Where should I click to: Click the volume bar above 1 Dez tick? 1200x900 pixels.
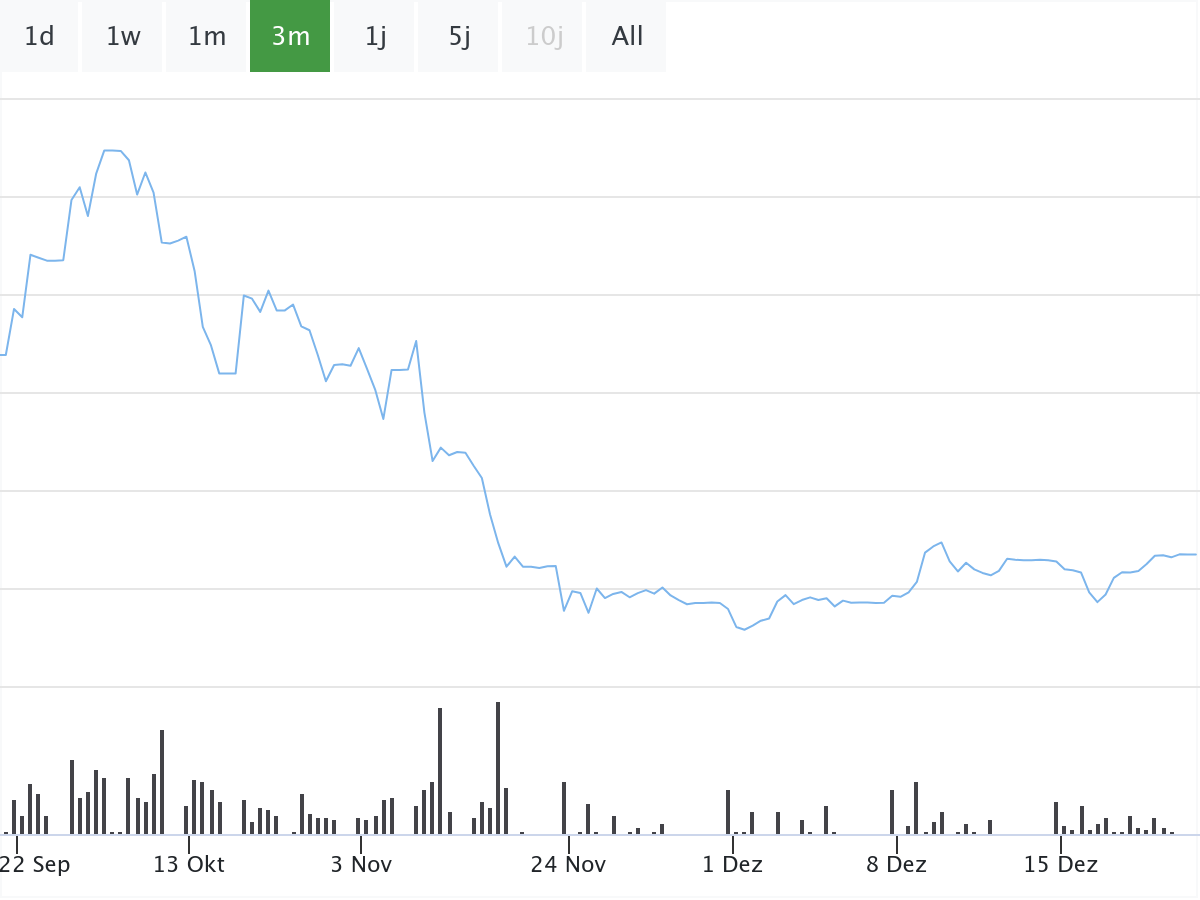(x=728, y=812)
